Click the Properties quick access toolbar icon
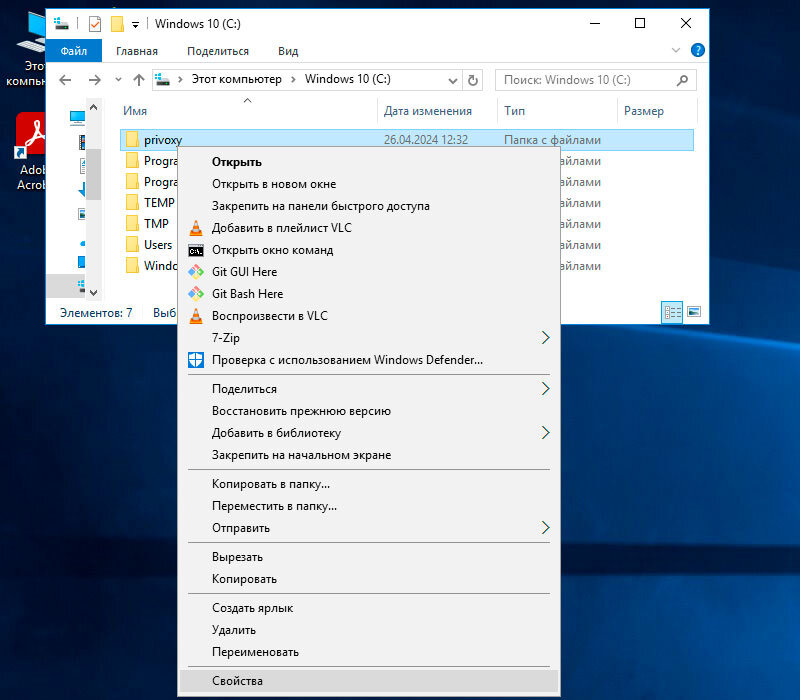Screen dimensions: 800x700 tap(95, 24)
